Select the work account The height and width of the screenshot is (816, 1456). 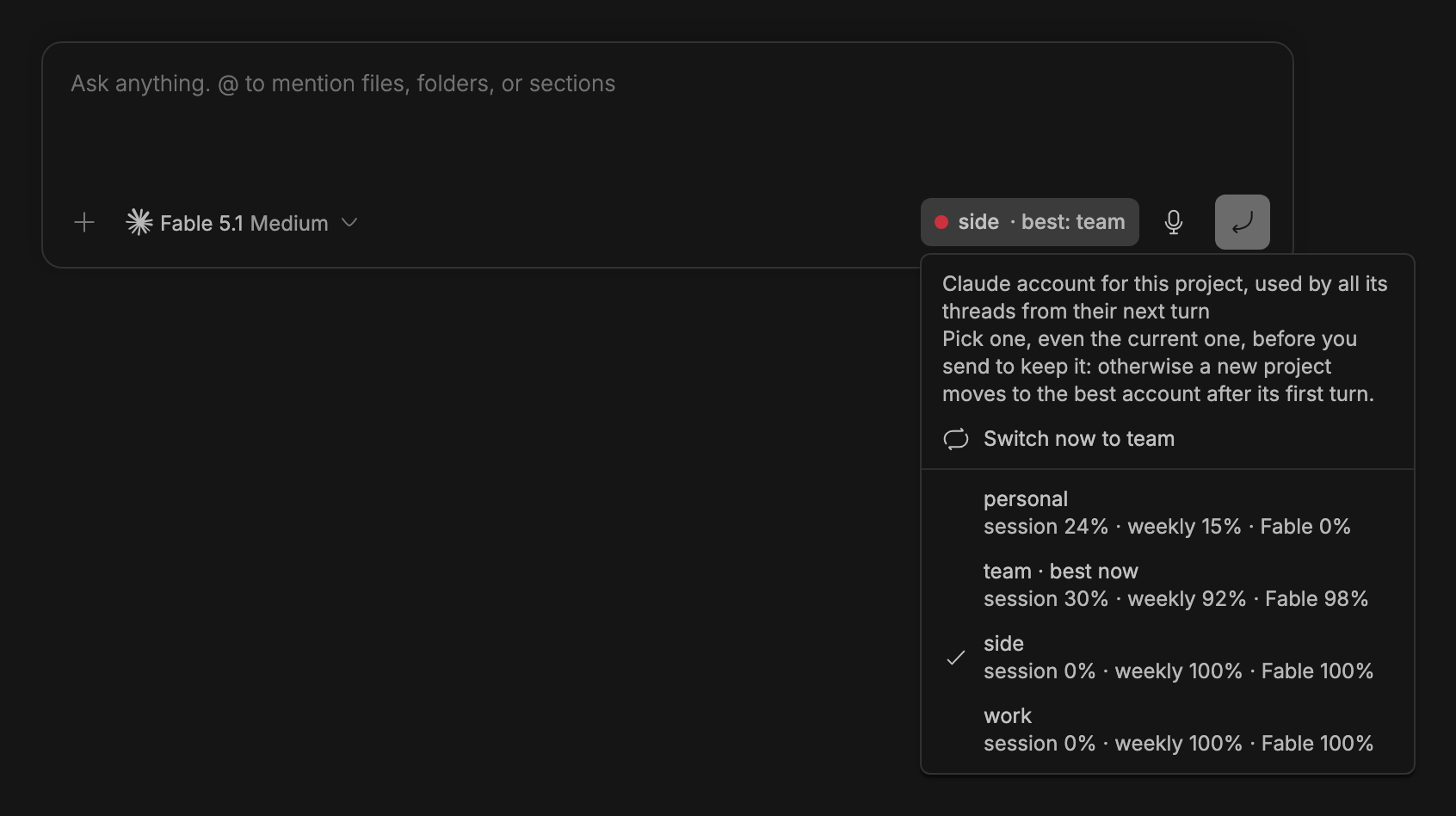pyautogui.click(x=1167, y=730)
